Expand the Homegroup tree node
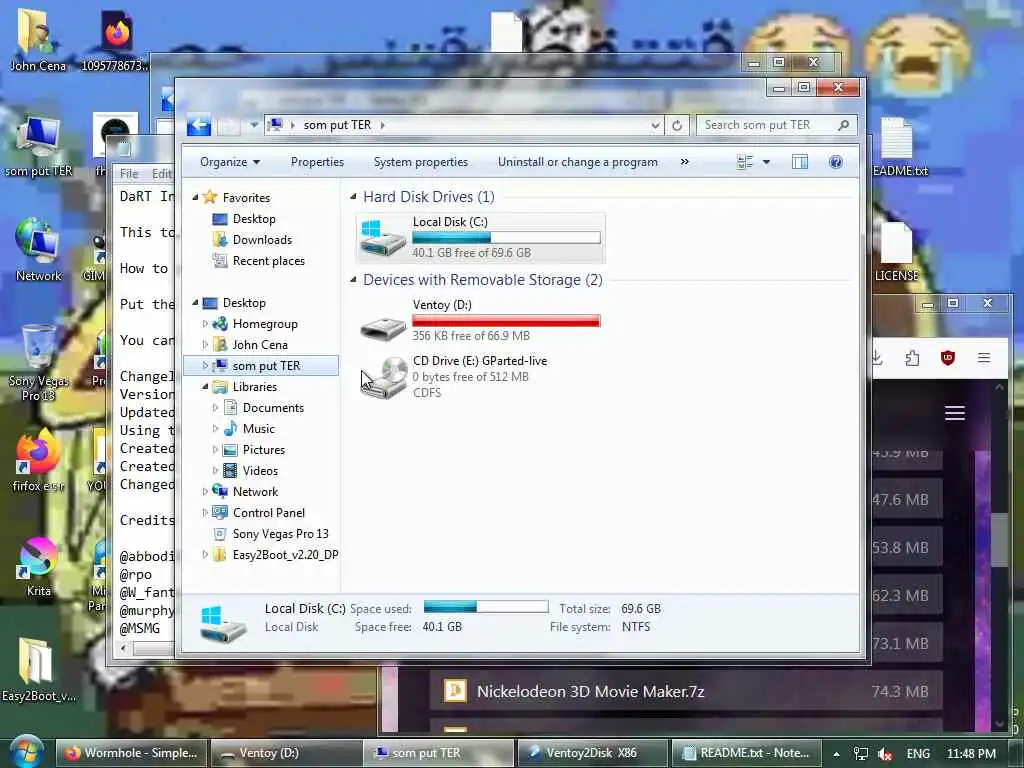The width and height of the screenshot is (1024, 768). pyautogui.click(x=205, y=324)
